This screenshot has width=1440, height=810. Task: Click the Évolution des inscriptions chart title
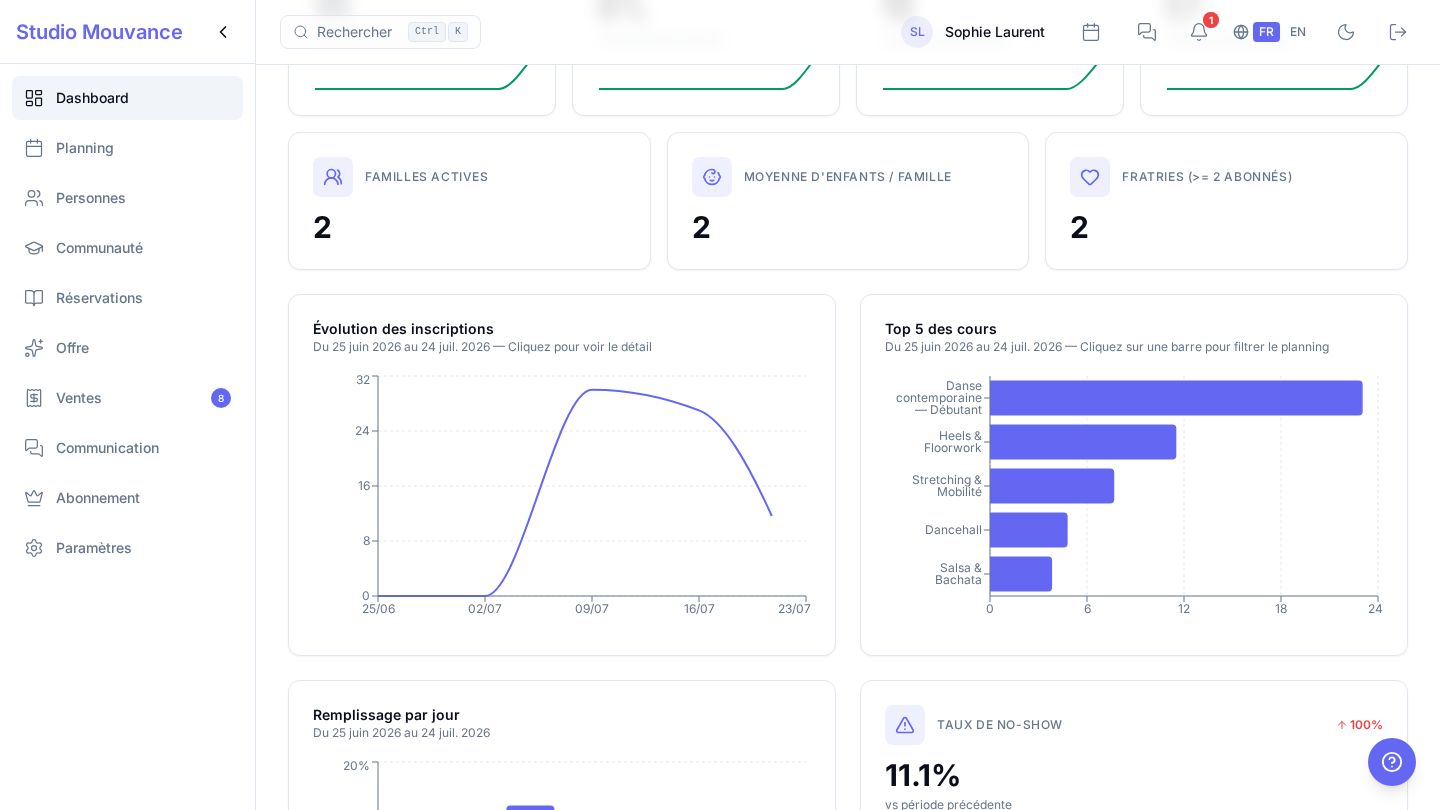click(x=403, y=329)
